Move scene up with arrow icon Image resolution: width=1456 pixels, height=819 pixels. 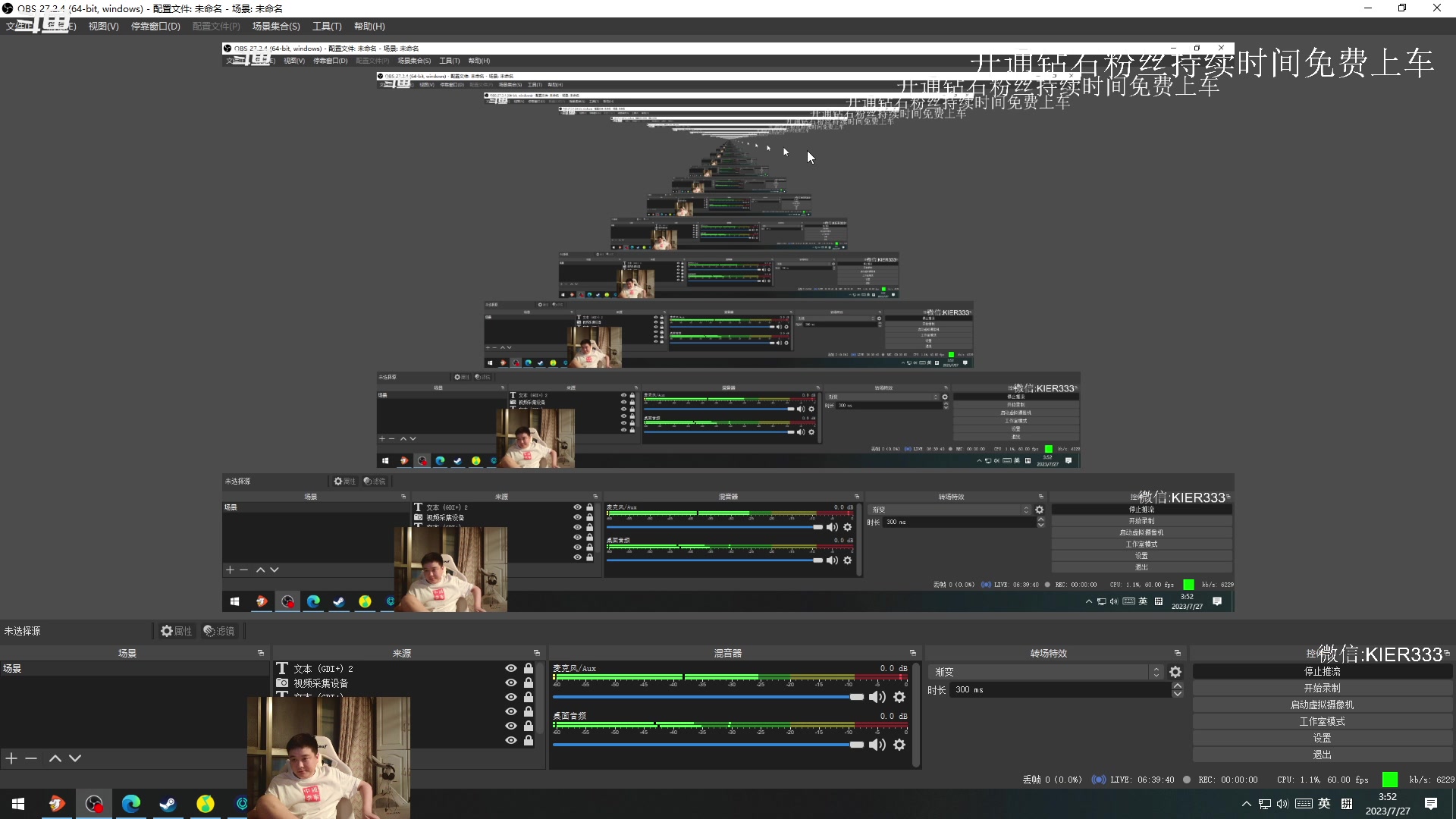coord(55,758)
